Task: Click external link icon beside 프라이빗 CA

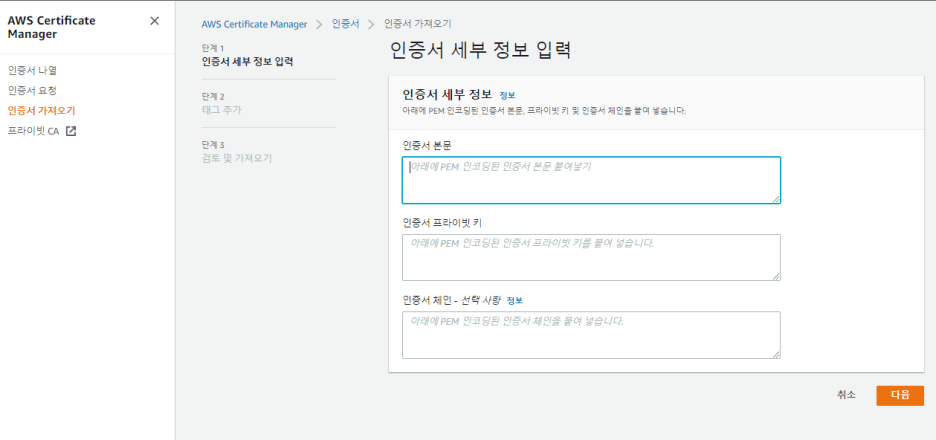Action: pyautogui.click(x=71, y=131)
